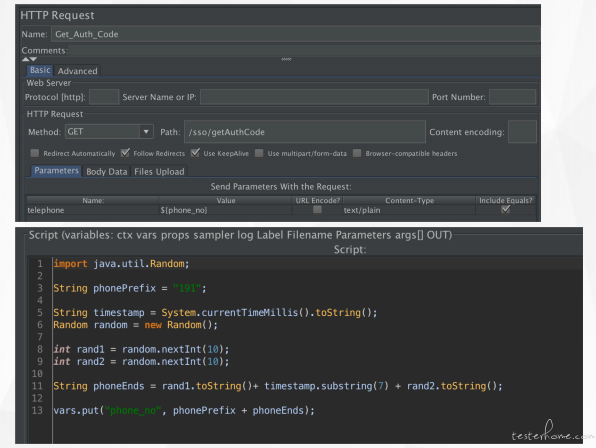Click the Comments input field
Viewport: 596px width, 448px height.
click(304, 51)
